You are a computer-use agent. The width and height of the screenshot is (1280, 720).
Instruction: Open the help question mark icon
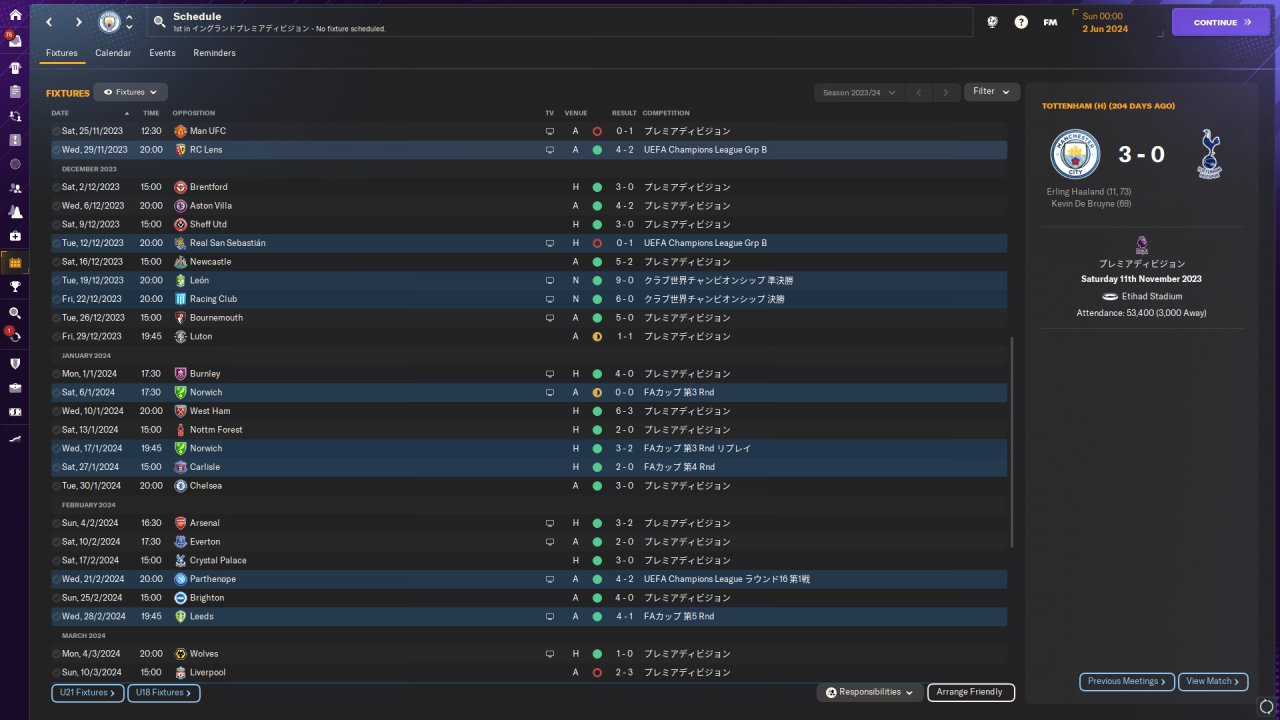pyautogui.click(x=1021, y=22)
